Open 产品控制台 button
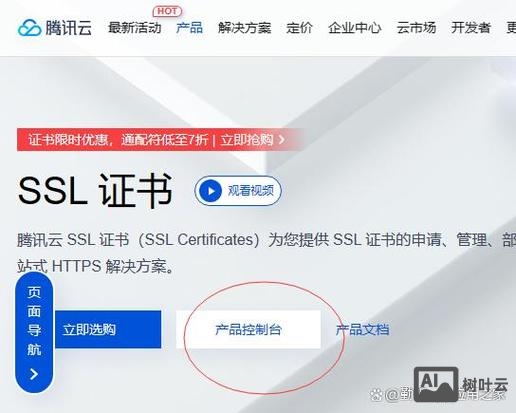 (248, 329)
